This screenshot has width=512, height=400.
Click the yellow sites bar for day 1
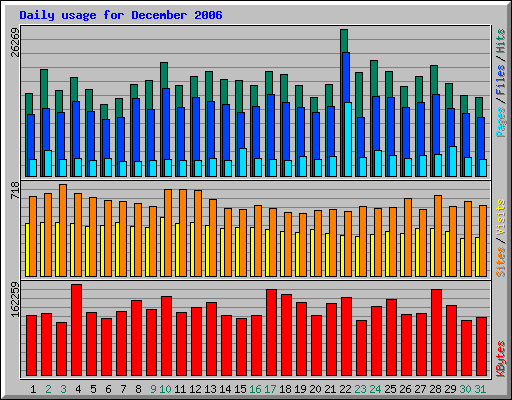[x=27, y=250]
